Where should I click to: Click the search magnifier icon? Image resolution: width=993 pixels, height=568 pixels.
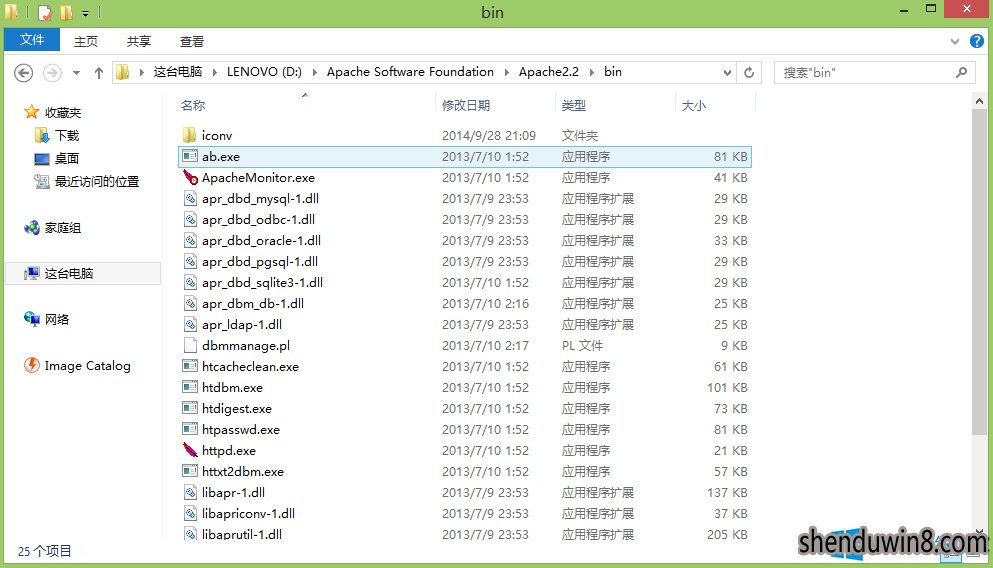point(961,72)
